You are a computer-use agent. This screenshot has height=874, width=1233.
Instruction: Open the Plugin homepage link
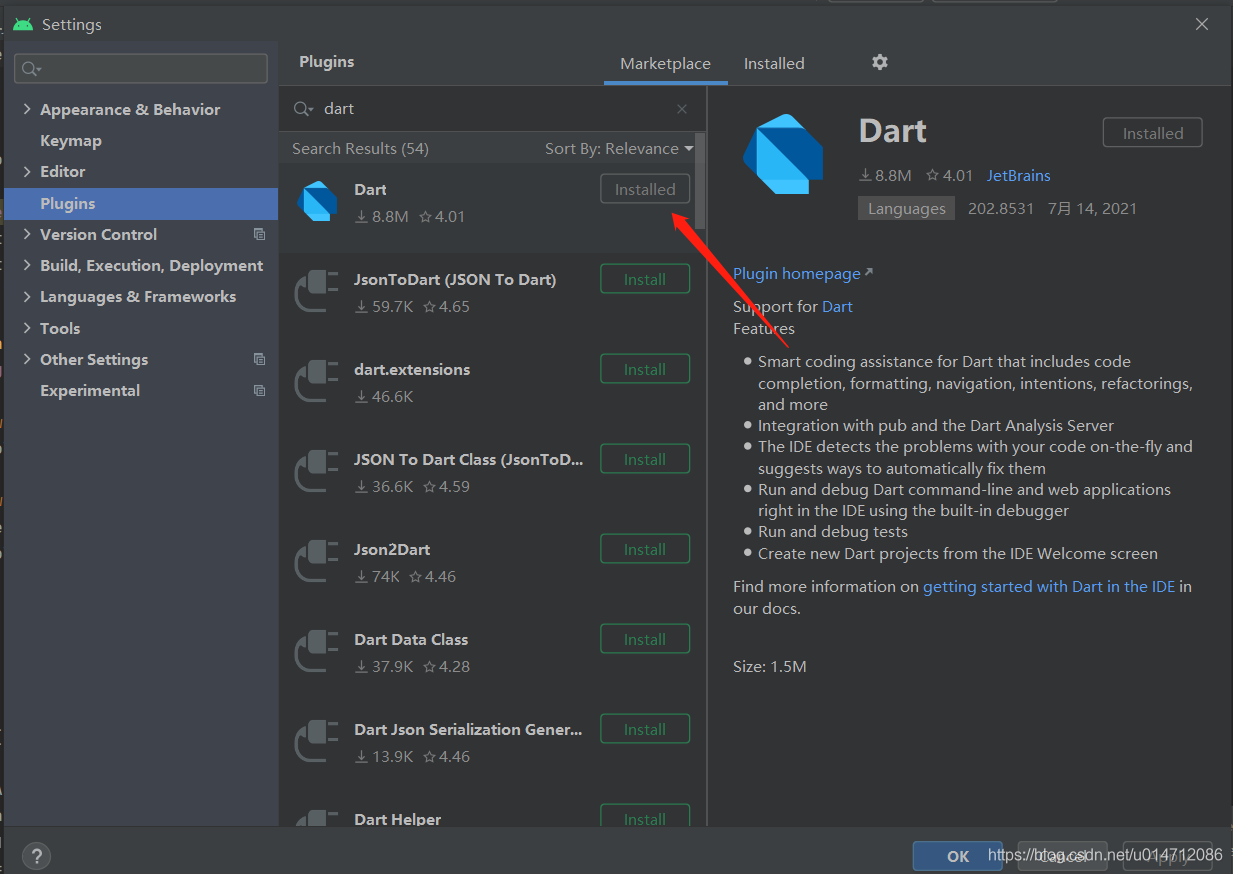pos(797,273)
